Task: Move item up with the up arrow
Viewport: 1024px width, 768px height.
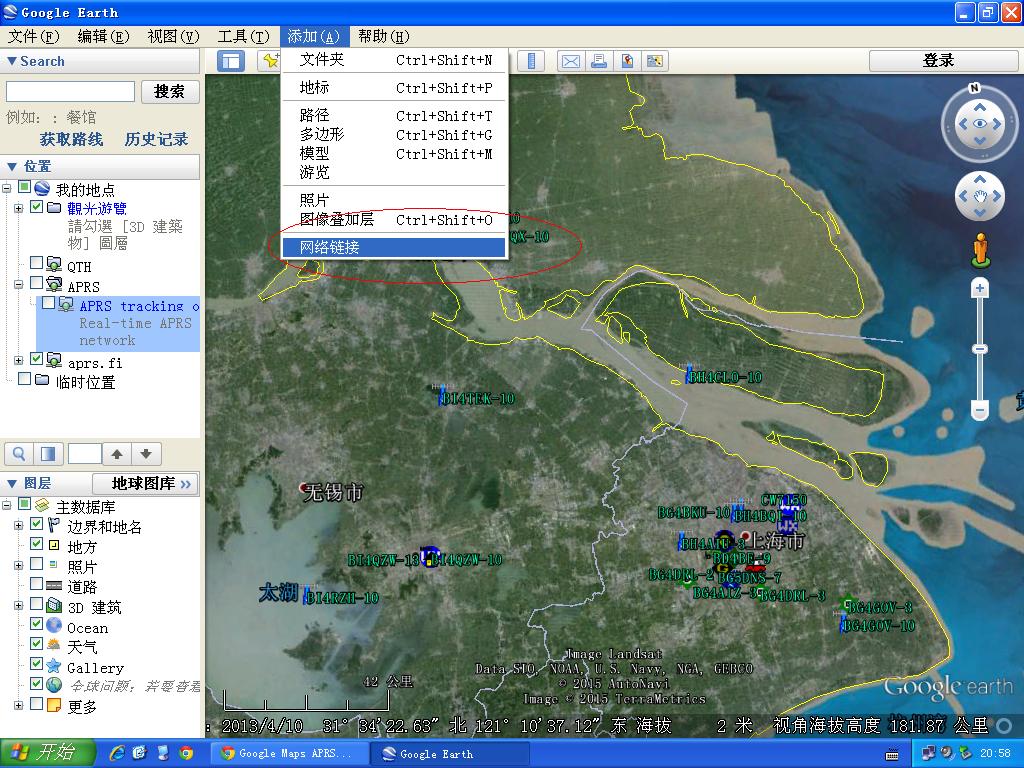Action: [117, 454]
